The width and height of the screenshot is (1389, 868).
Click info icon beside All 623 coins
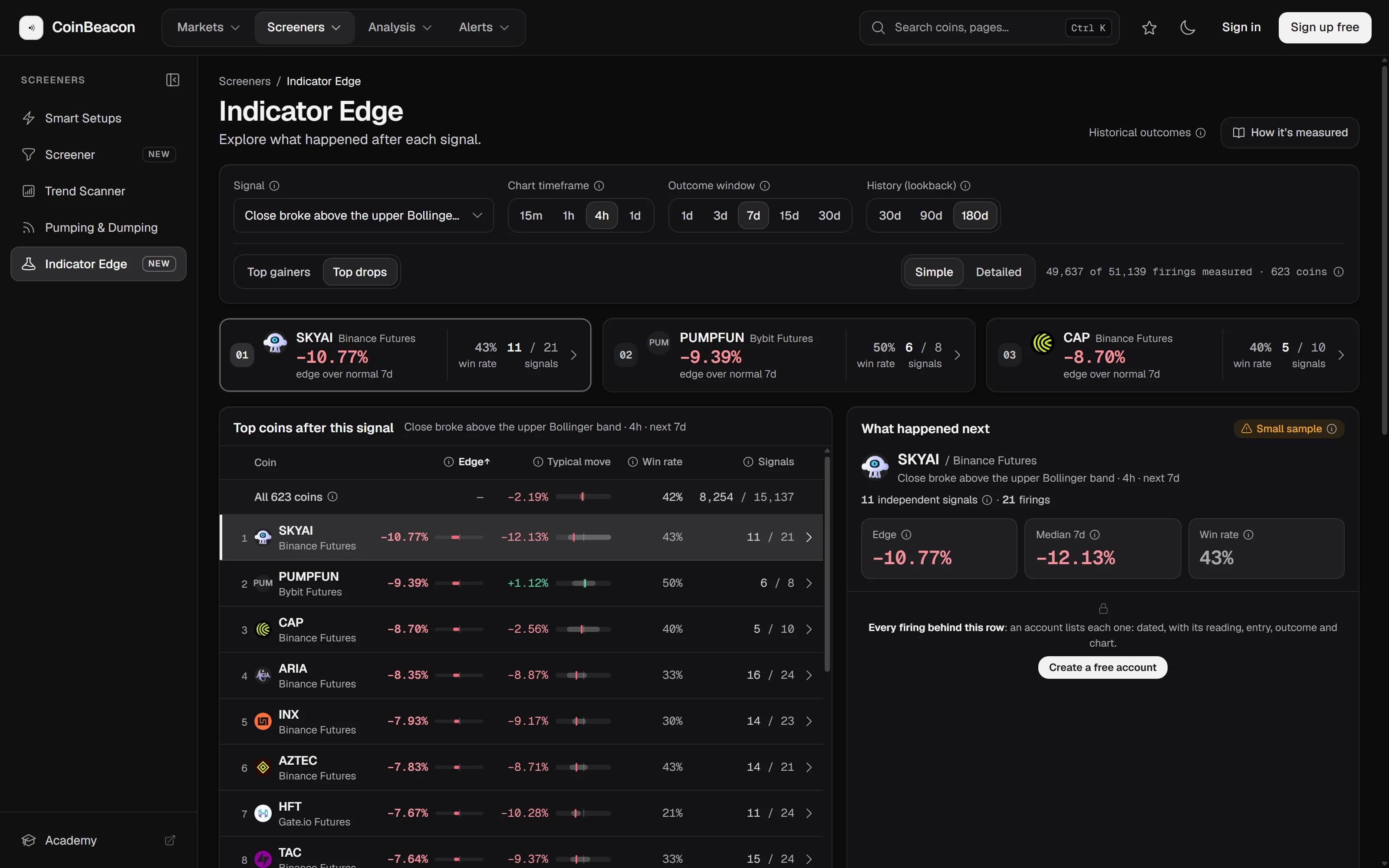point(332,496)
